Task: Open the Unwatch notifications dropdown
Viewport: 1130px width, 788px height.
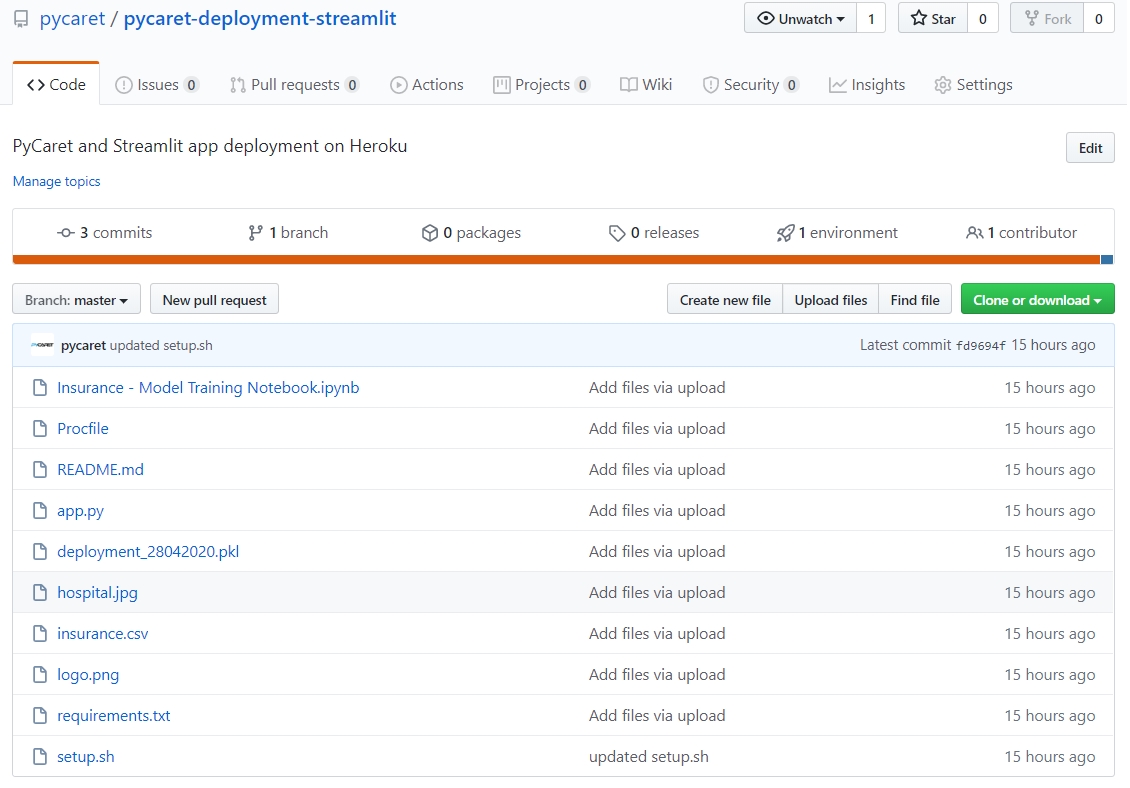Action: 801,19
